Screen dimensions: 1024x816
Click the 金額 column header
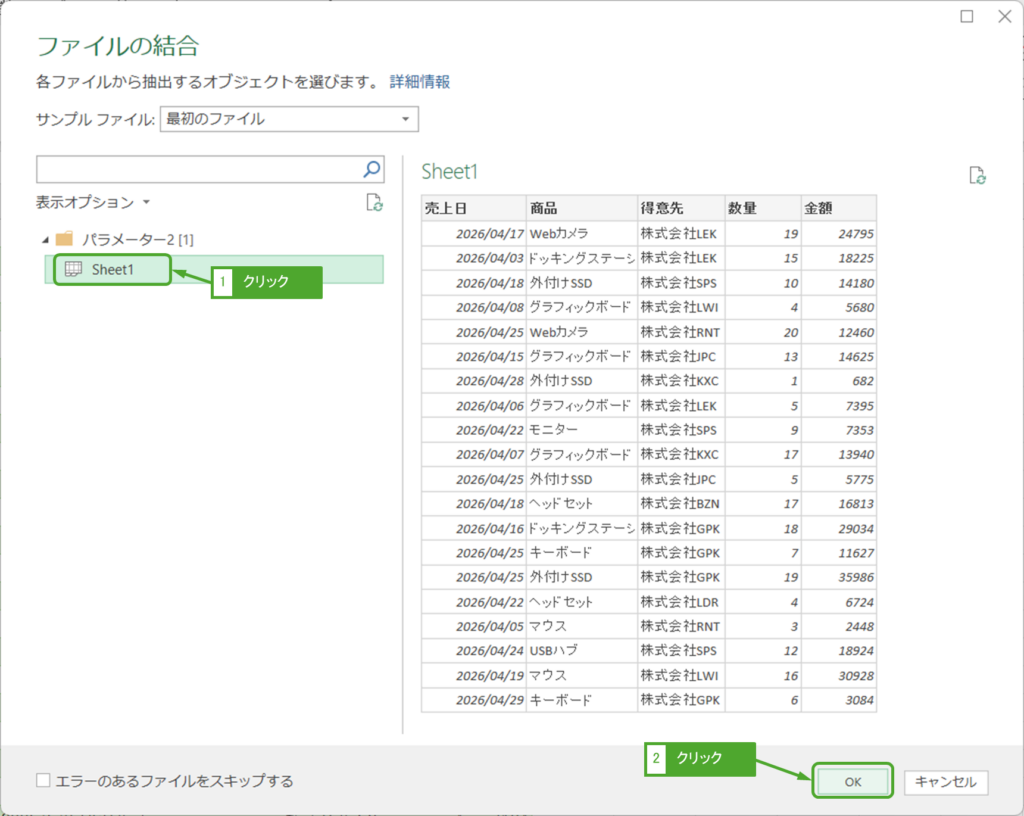click(838, 208)
